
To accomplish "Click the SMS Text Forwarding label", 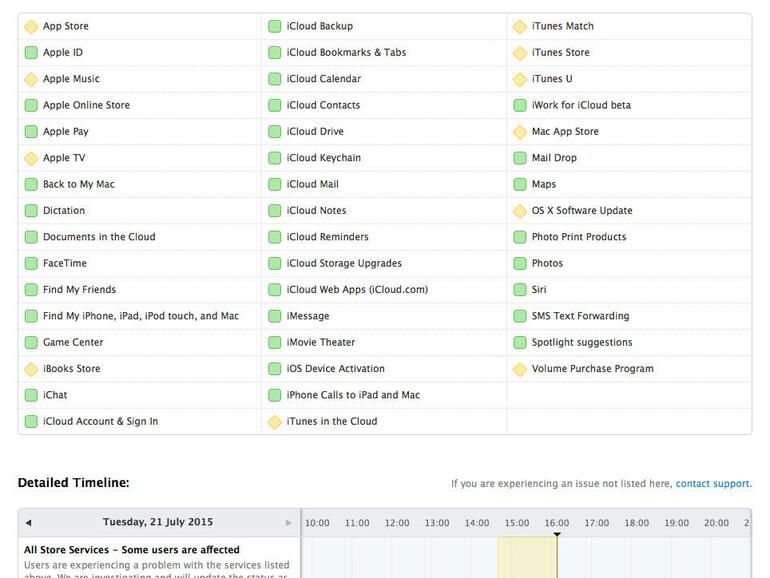I will pos(580,316).
